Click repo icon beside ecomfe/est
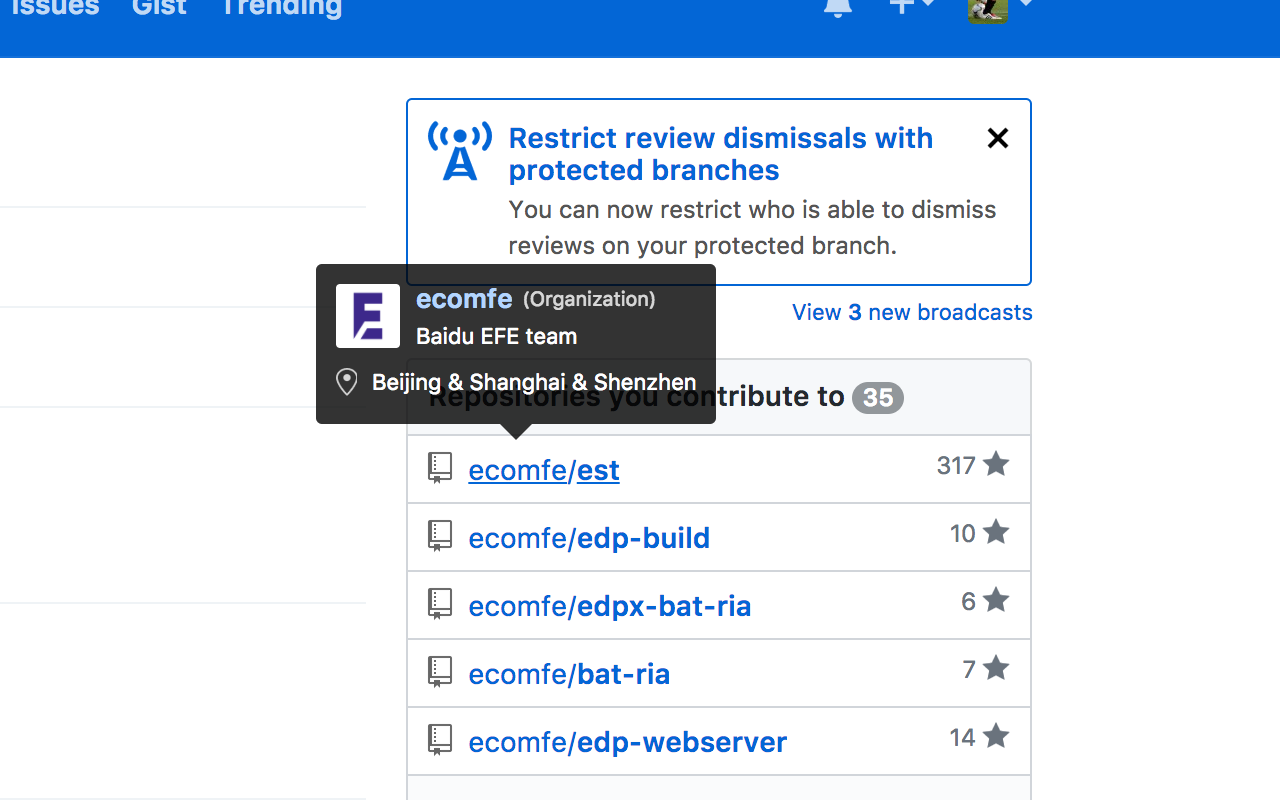 440,468
